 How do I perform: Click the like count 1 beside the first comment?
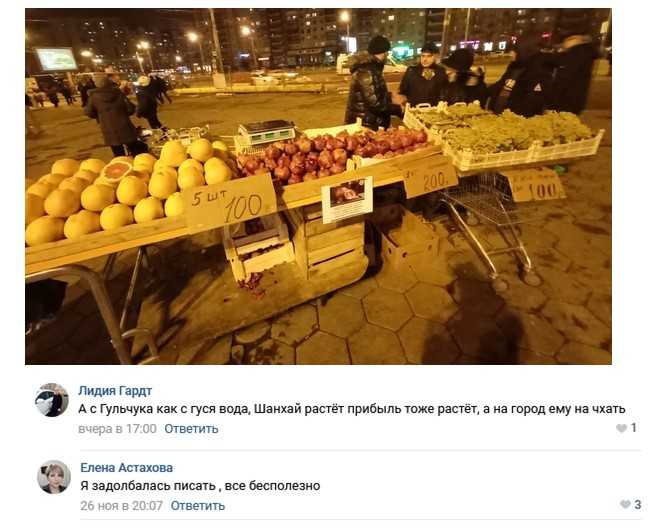(x=634, y=428)
